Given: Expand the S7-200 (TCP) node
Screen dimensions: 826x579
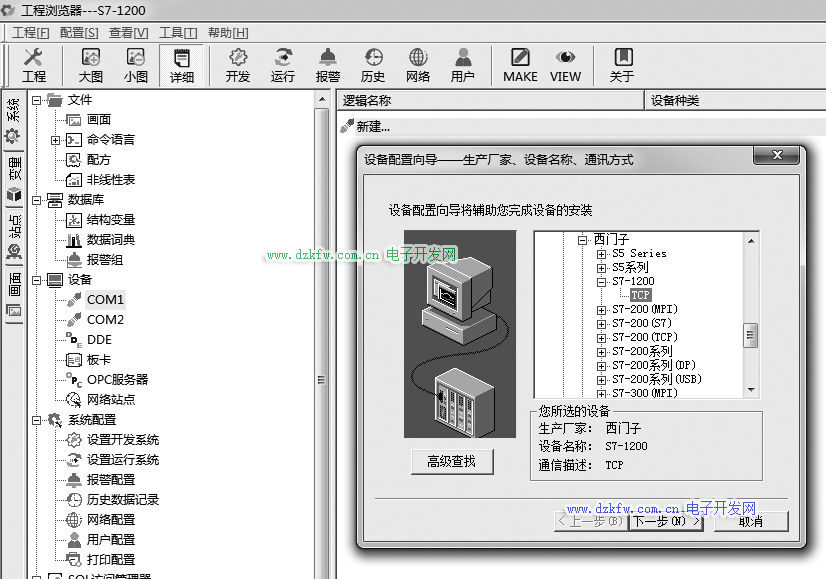Looking at the screenshot, I should 601,338.
